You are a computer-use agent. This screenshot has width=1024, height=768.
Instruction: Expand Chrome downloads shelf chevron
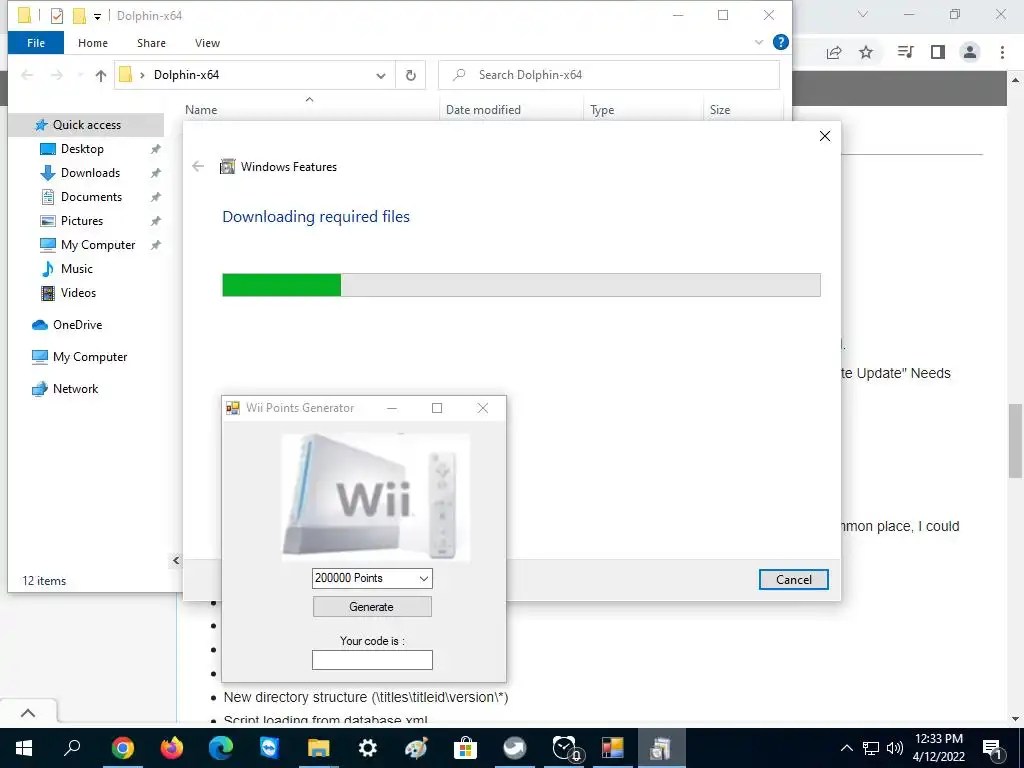(28, 713)
